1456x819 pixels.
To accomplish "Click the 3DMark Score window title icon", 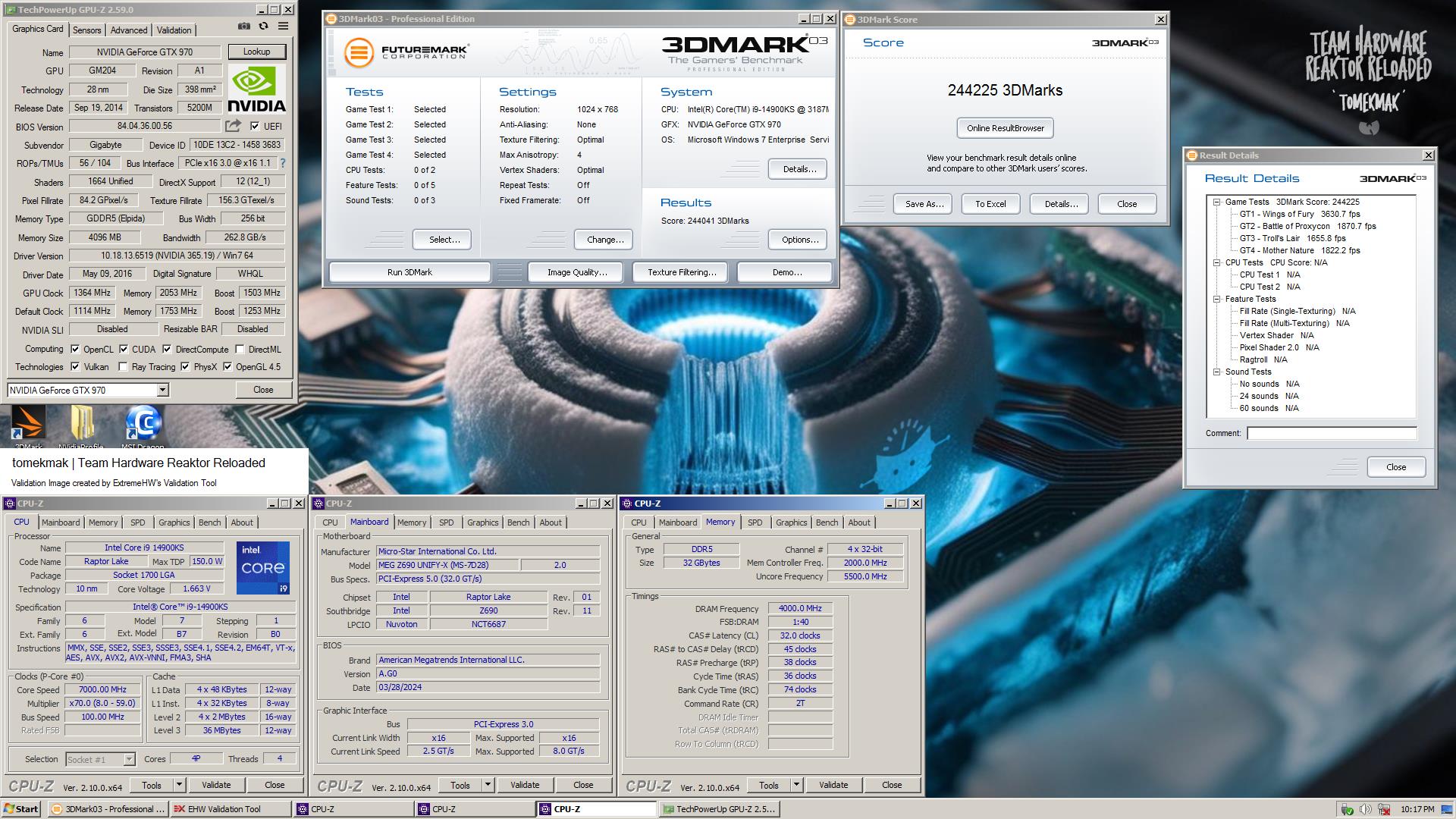I will click(850, 20).
